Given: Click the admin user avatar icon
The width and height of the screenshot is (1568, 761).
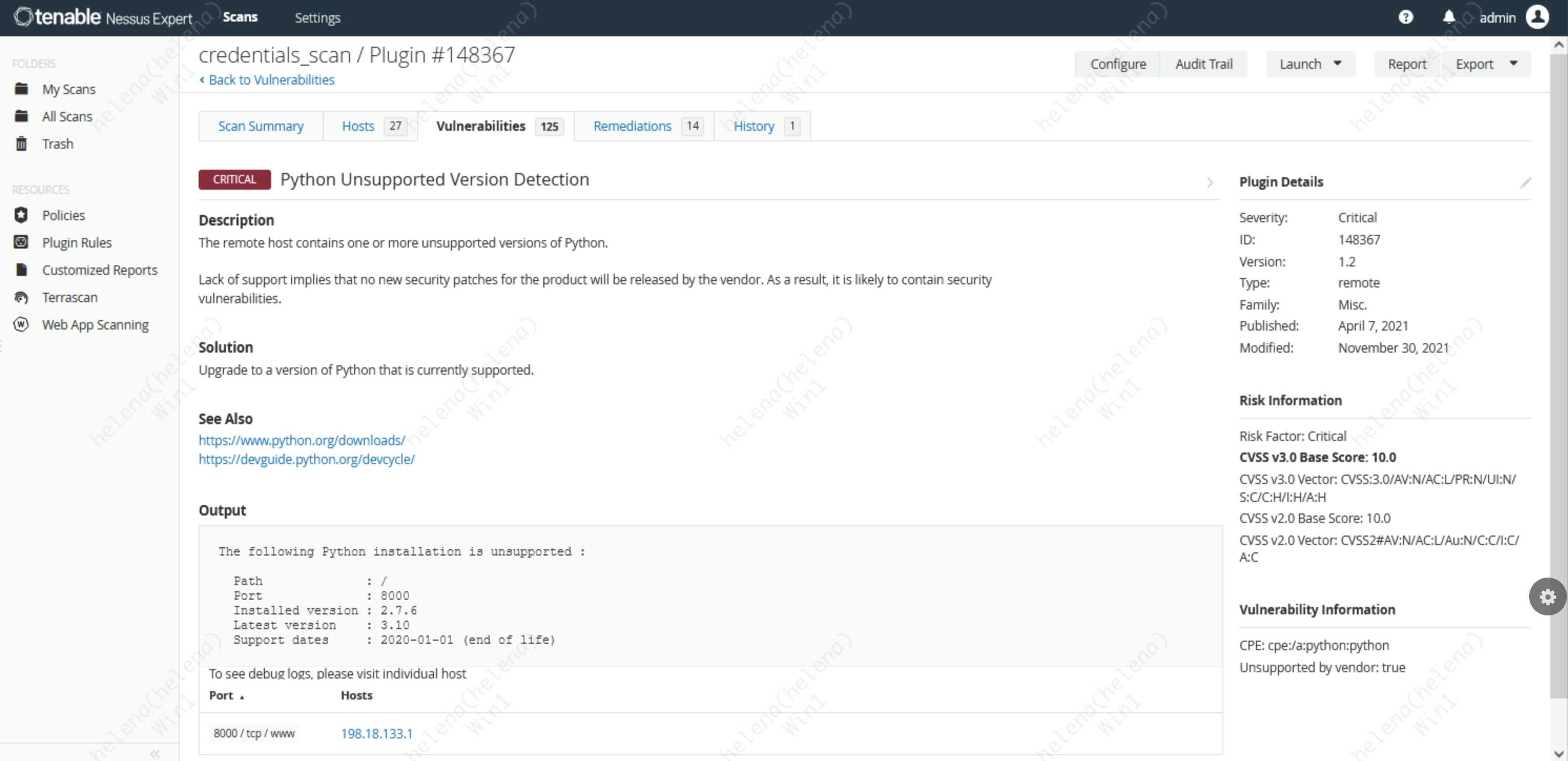Looking at the screenshot, I should pos(1537,17).
